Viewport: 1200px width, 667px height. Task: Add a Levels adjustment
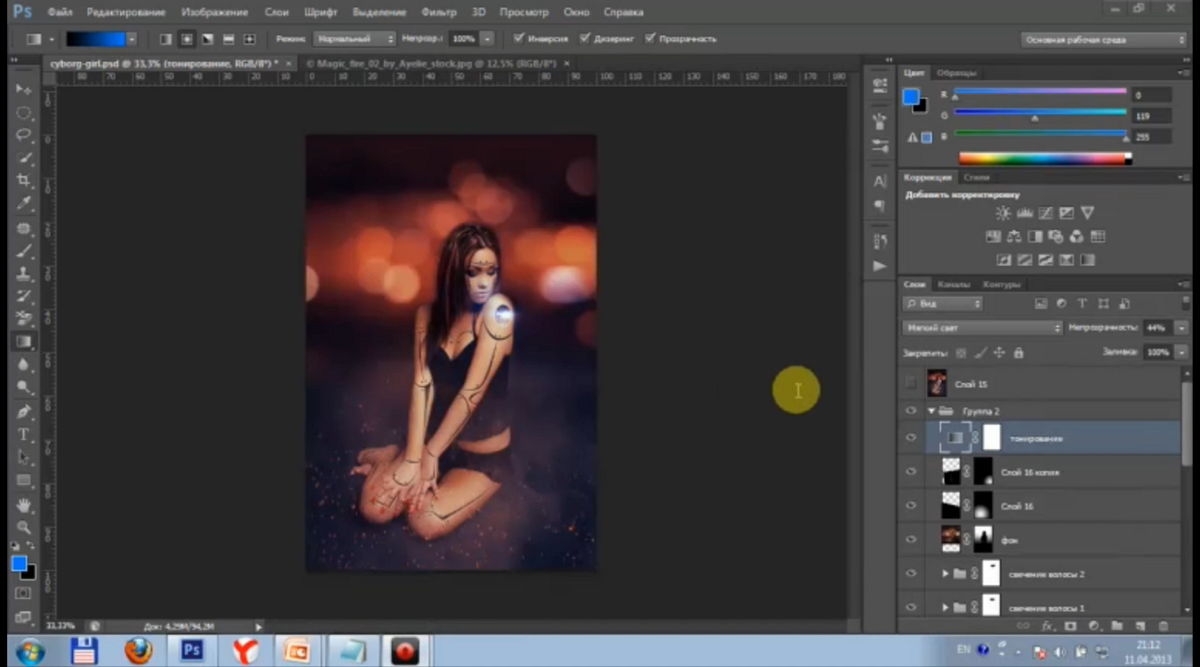point(1024,213)
